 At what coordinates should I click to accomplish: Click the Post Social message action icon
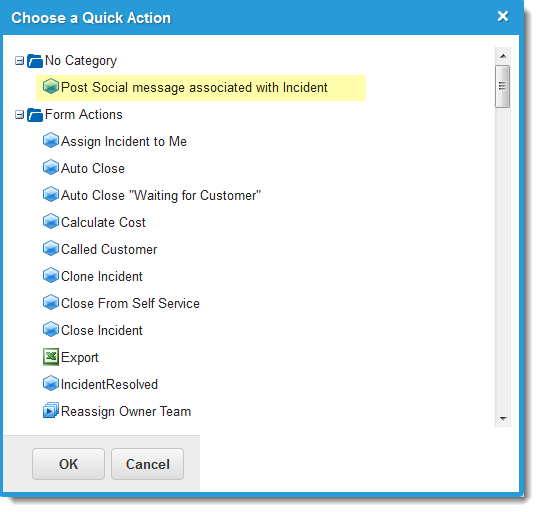(51, 86)
